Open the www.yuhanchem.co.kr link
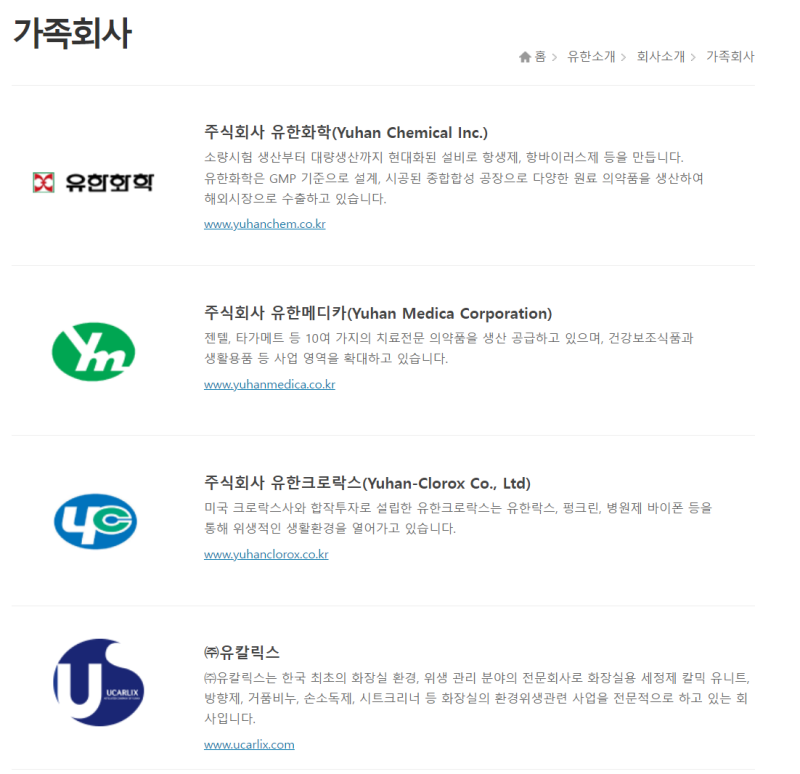 click(264, 224)
